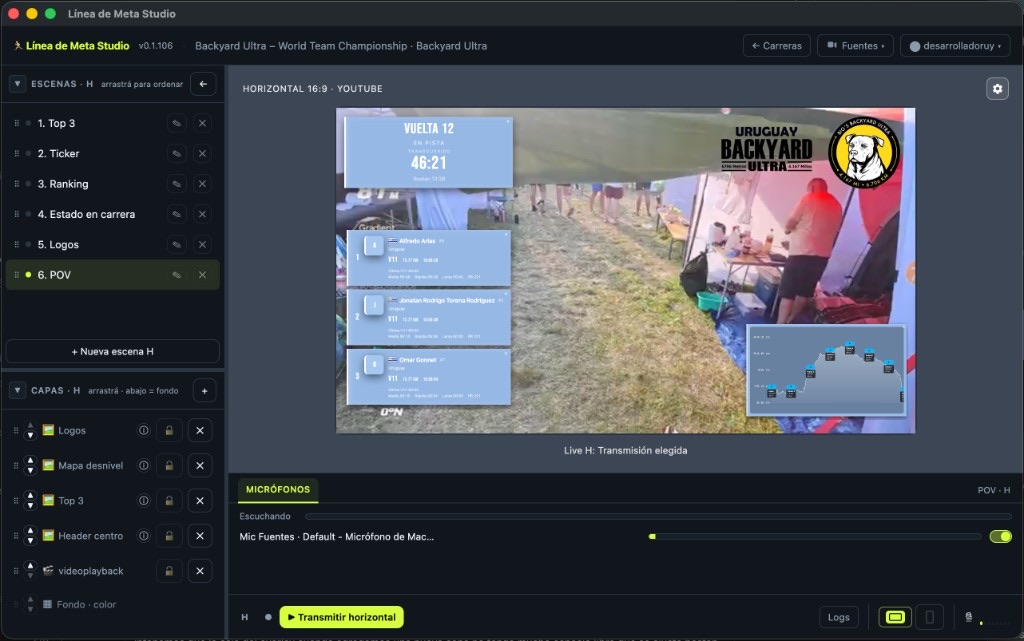
Task: Select the Micrófonos tab
Action: click(x=278, y=490)
